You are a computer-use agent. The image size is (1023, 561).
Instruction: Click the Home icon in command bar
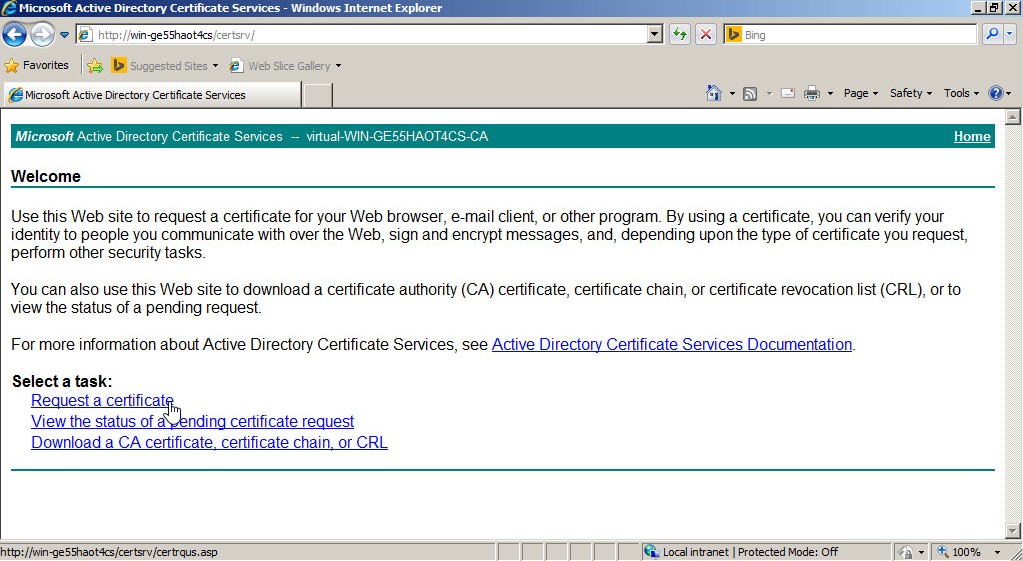tap(713, 93)
